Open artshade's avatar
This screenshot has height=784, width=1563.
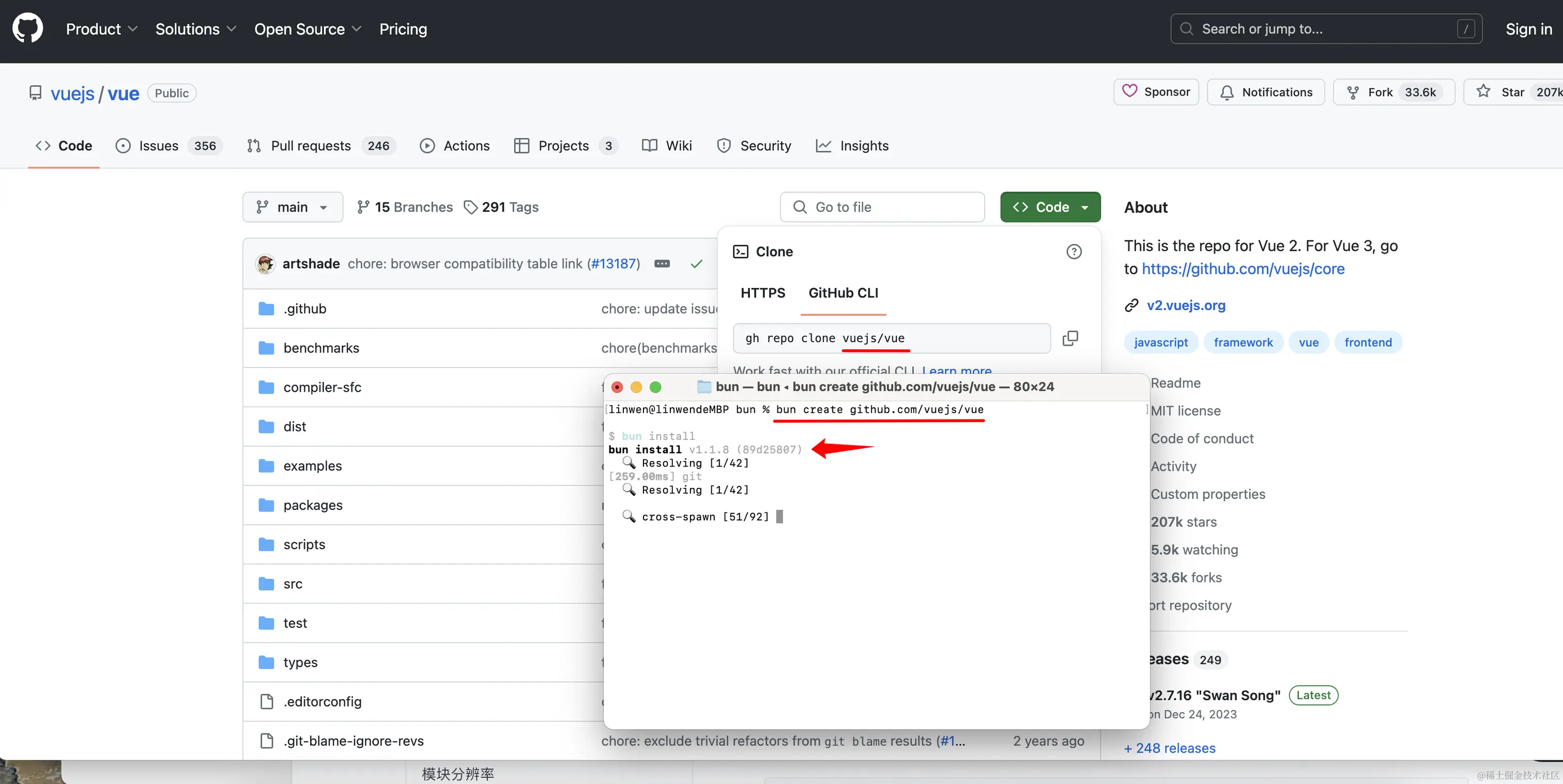(265, 264)
